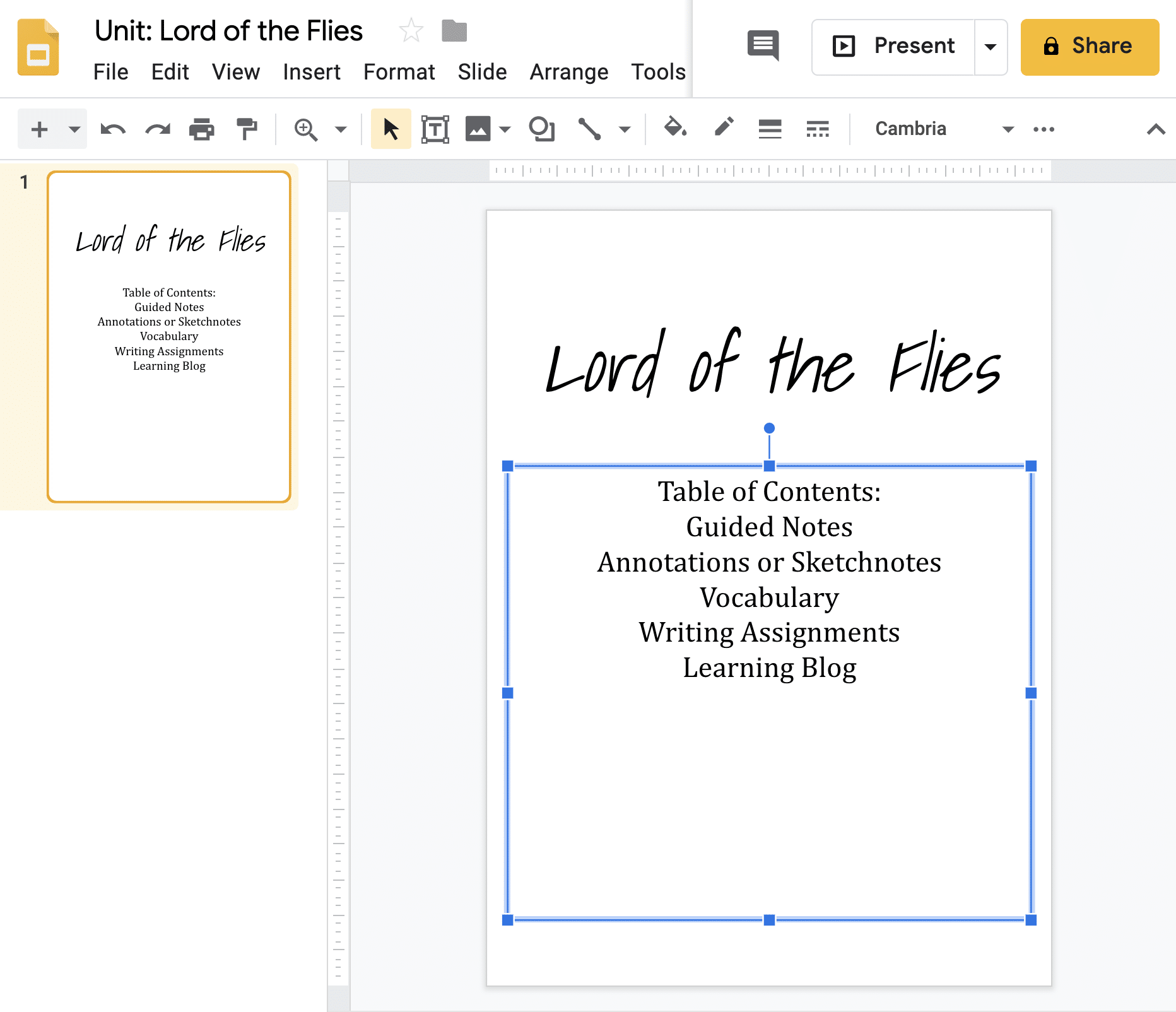This screenshot has width=1176, height=1012.
Task: Open the comment history panel
Action: click(763, 46)
